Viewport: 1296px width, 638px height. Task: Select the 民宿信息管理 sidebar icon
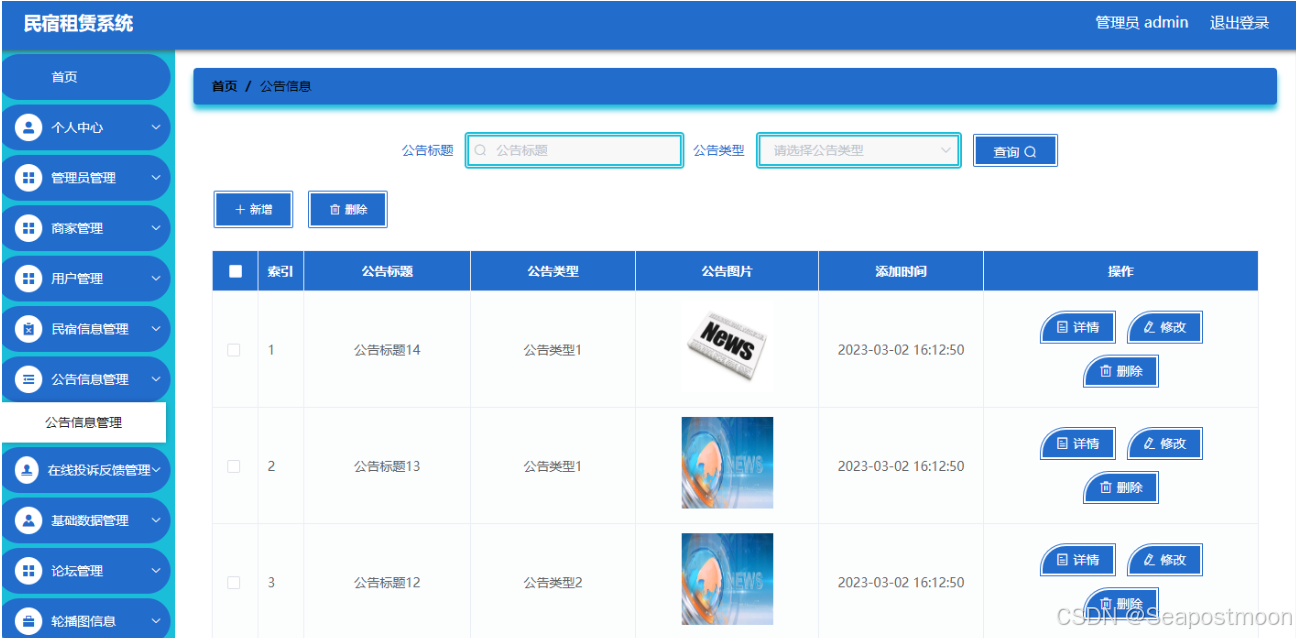tap(26, 328)
